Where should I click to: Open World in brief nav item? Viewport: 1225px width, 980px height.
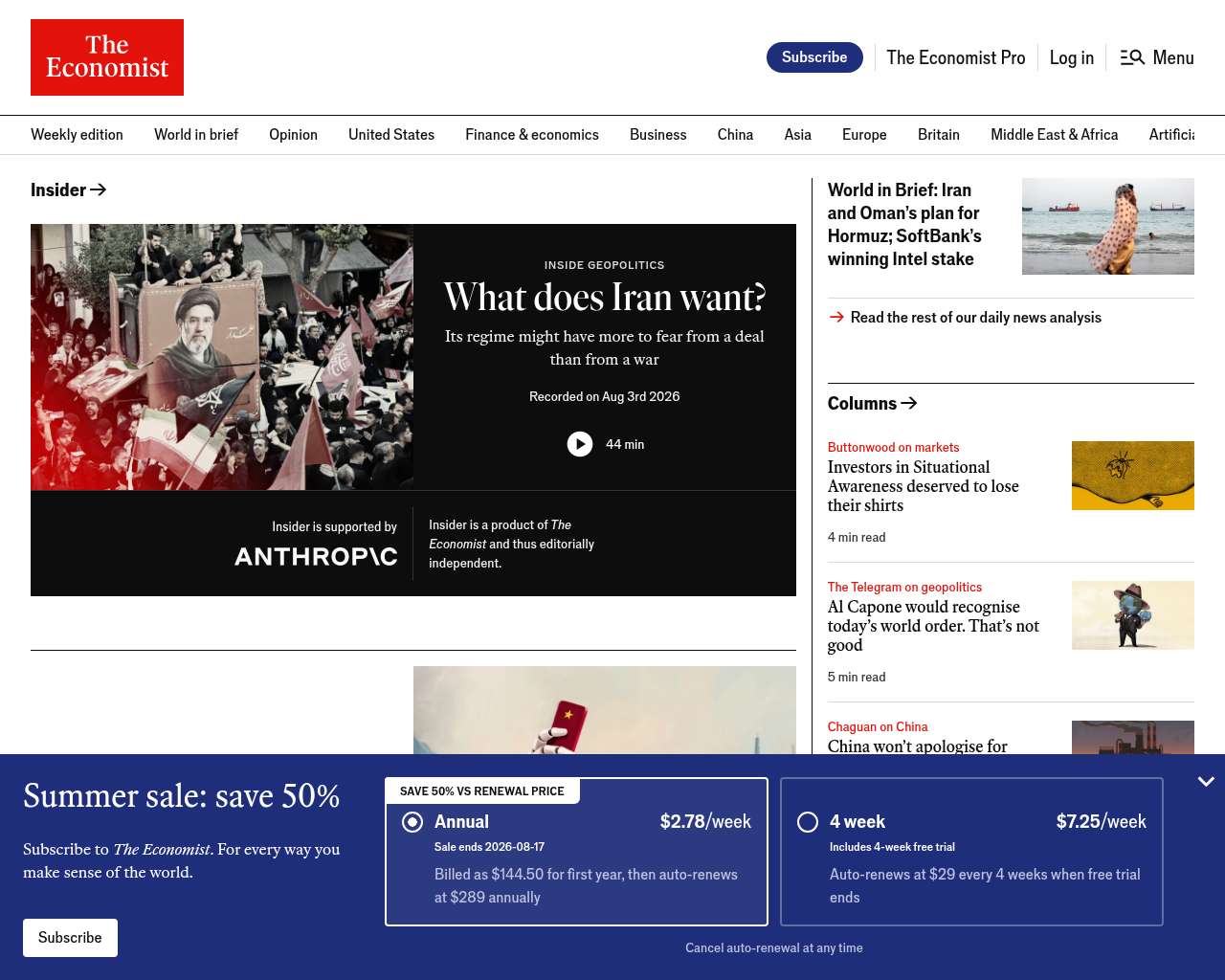[x=196, y=135]
